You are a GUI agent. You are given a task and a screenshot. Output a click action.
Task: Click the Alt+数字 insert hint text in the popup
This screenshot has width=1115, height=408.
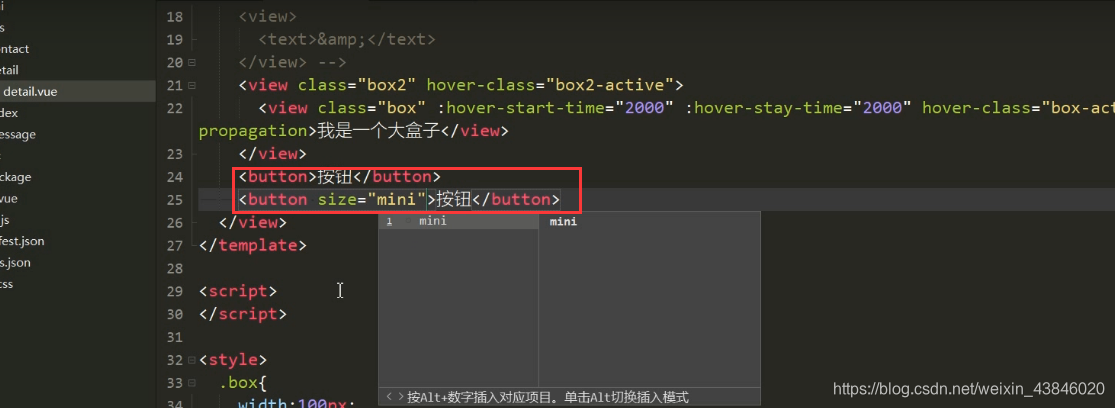548,397
